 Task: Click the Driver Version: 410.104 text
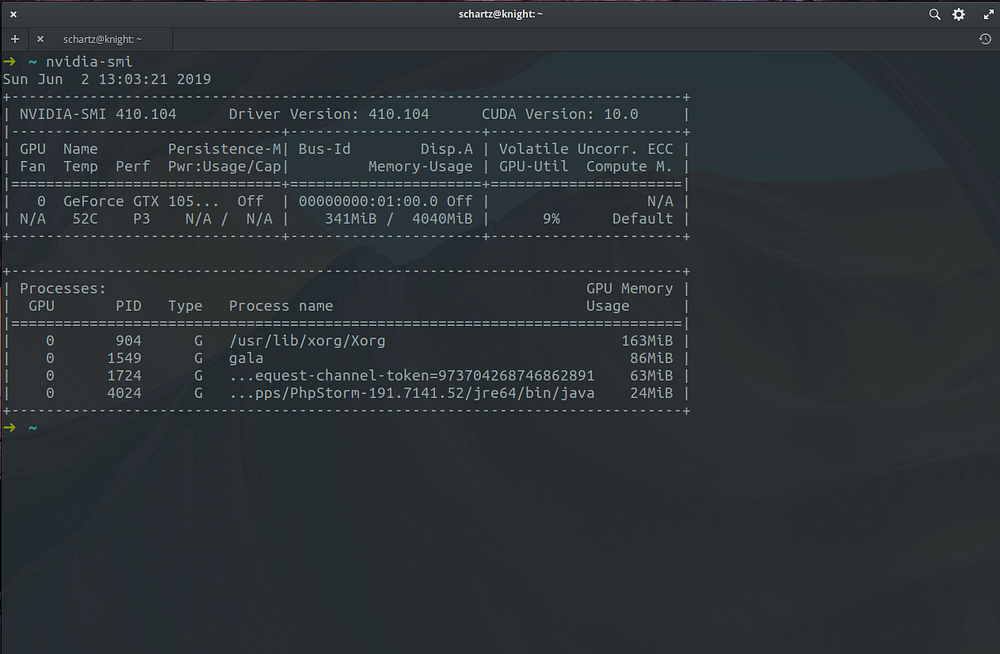coord(328,114)
